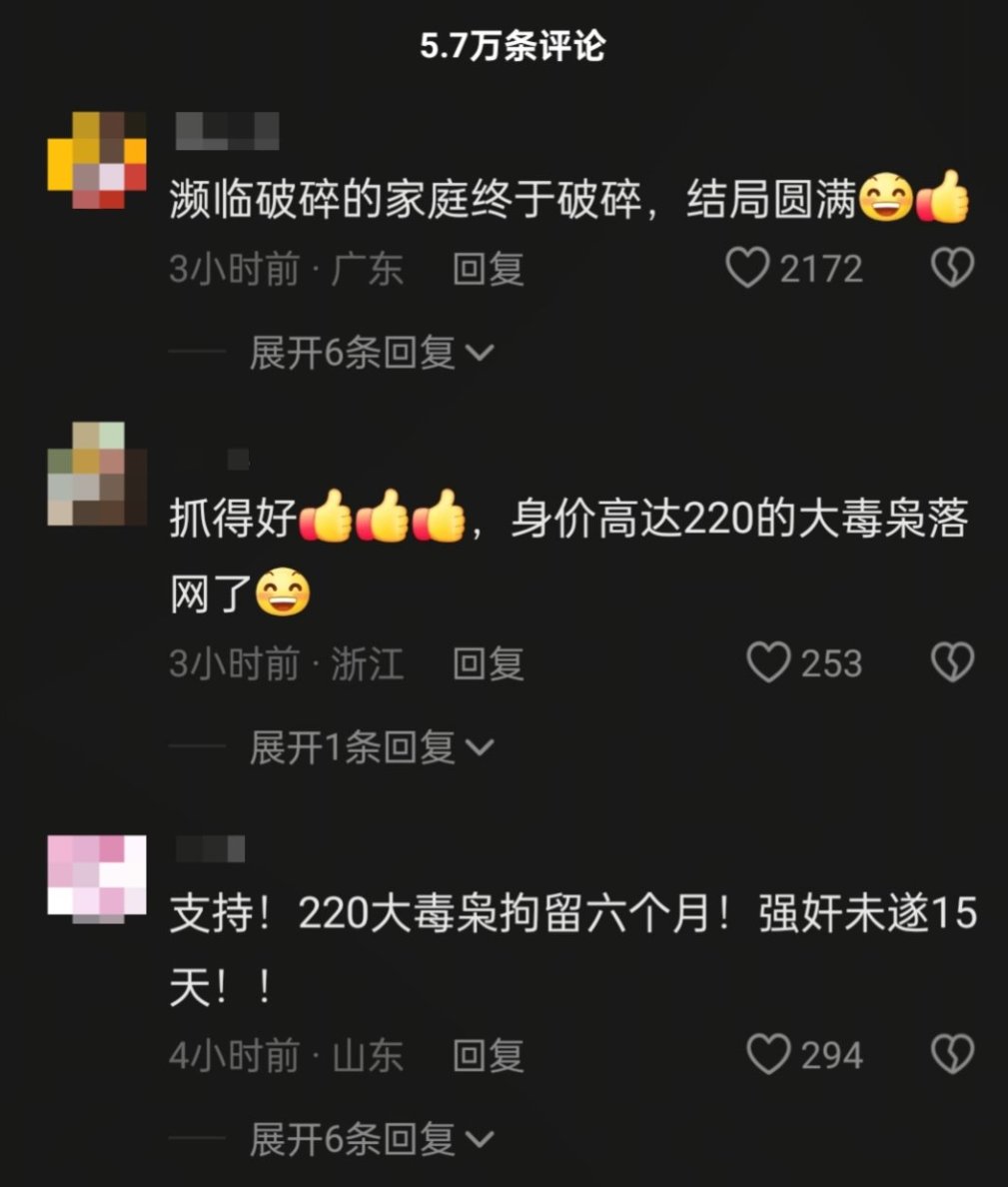Open the first commenter's username

(227, 131)
